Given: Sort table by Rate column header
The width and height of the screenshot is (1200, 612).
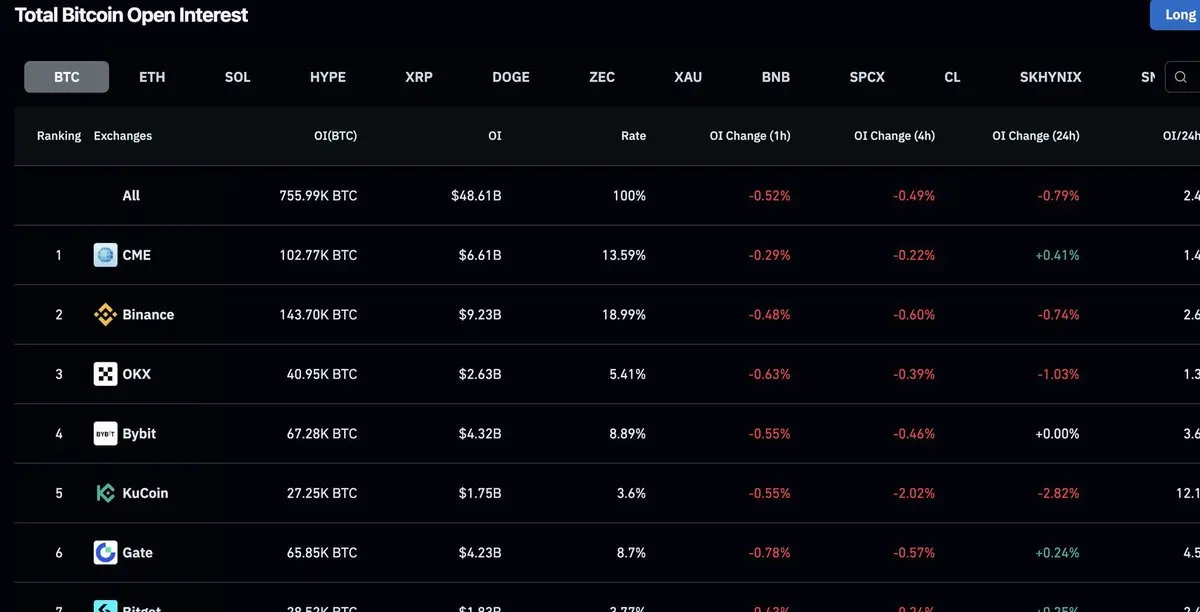Looking at the screenshot, I should pos(633,136).
